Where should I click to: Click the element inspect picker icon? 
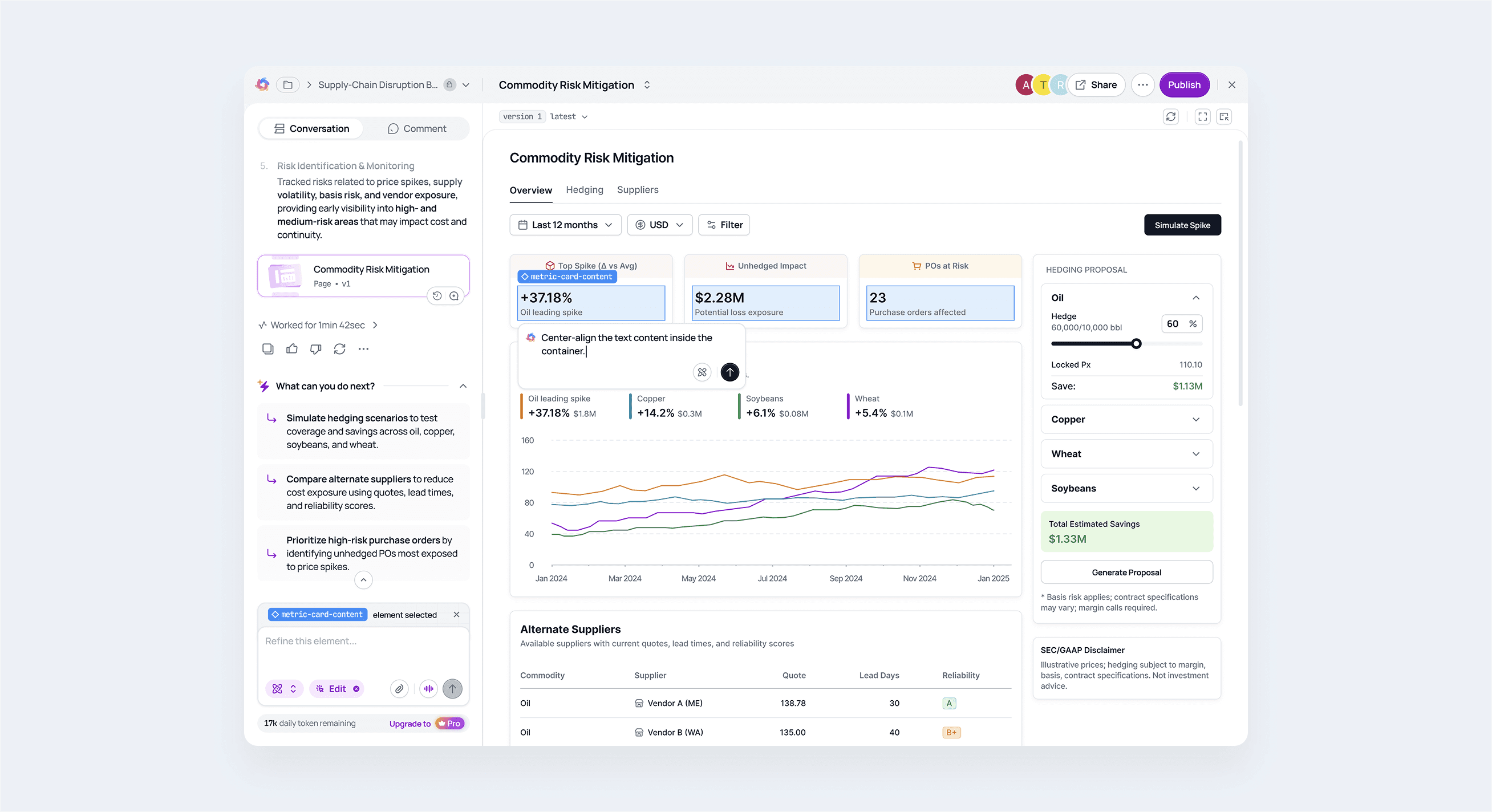coord(1224,116)
